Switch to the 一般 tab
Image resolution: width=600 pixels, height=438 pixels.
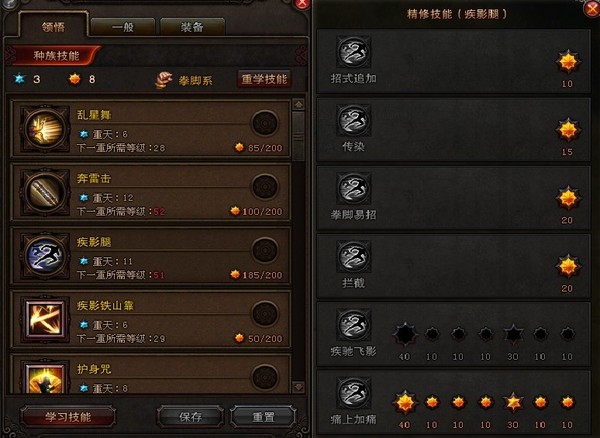(123, 27)
